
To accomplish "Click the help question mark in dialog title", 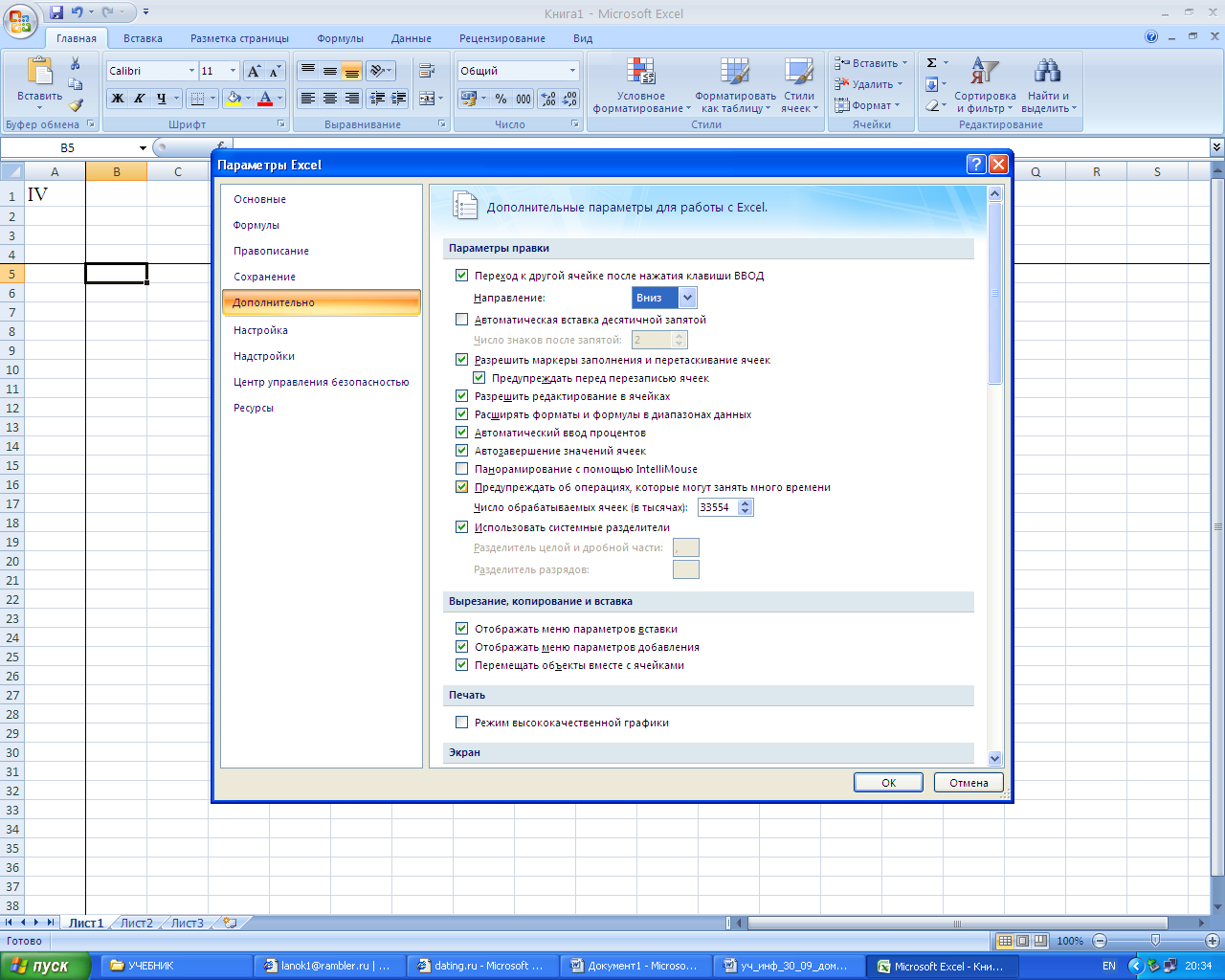I will (x=975, y=165).
